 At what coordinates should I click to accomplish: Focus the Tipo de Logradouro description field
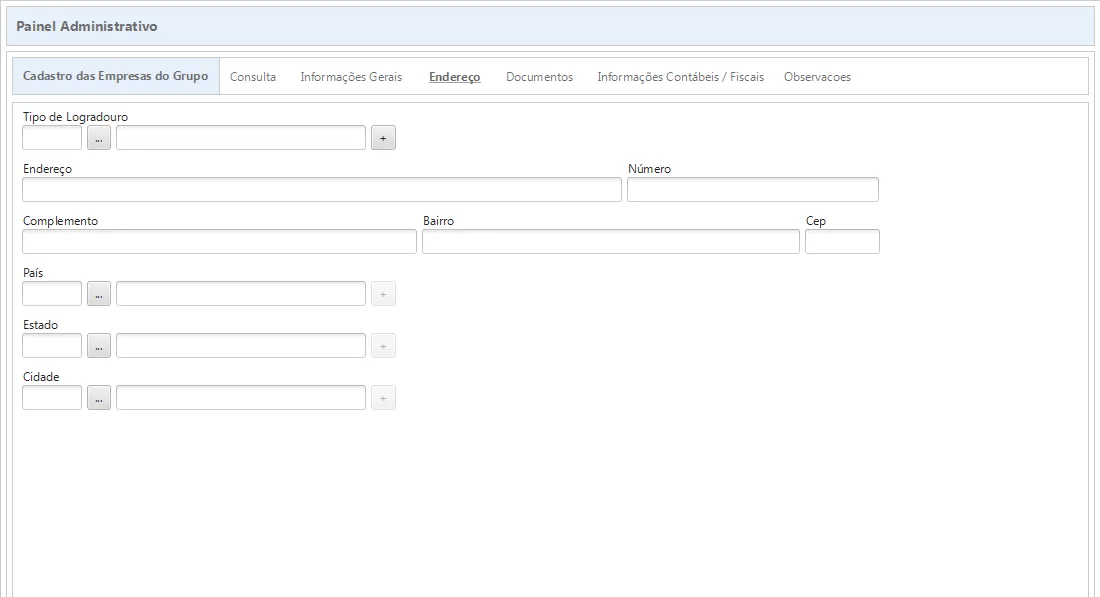[241, 138]
